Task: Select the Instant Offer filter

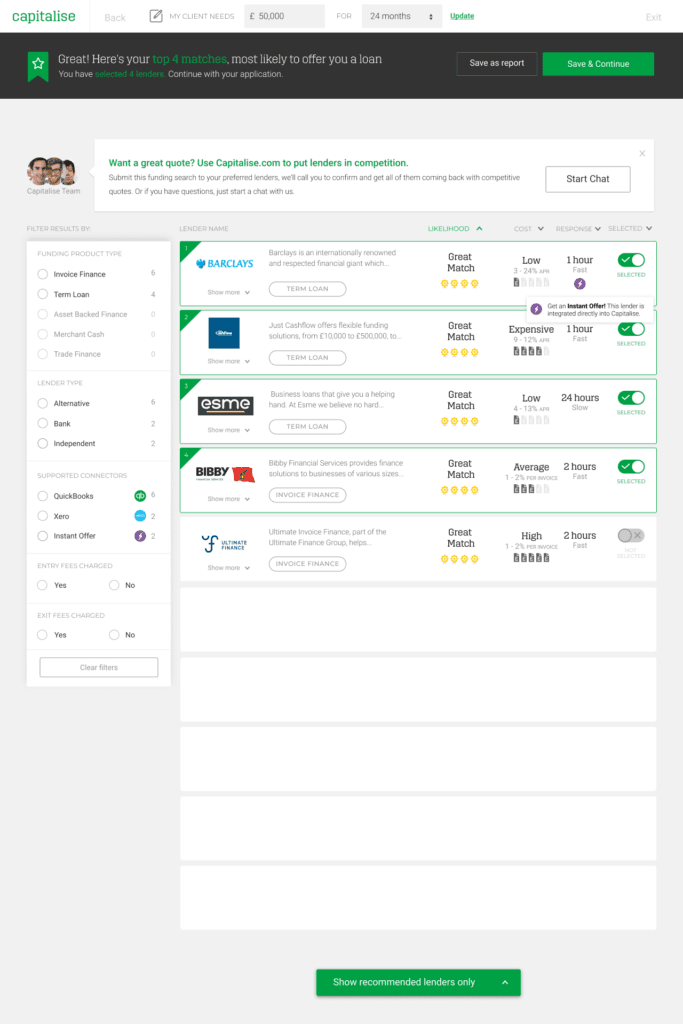Action: click(42, 536)
